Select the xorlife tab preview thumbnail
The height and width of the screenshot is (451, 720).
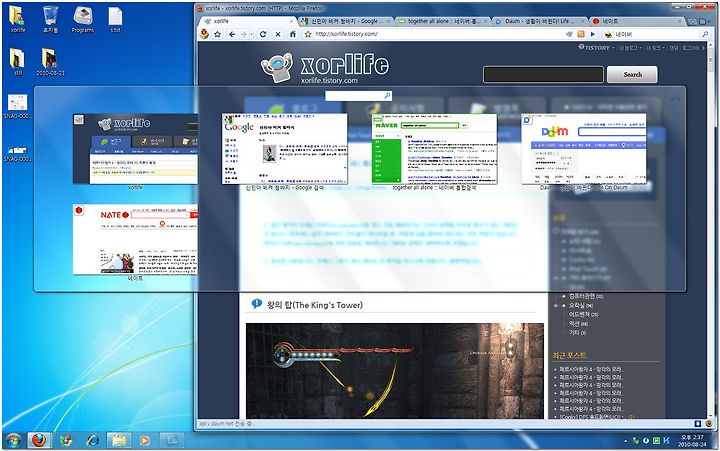click(135, 149)
